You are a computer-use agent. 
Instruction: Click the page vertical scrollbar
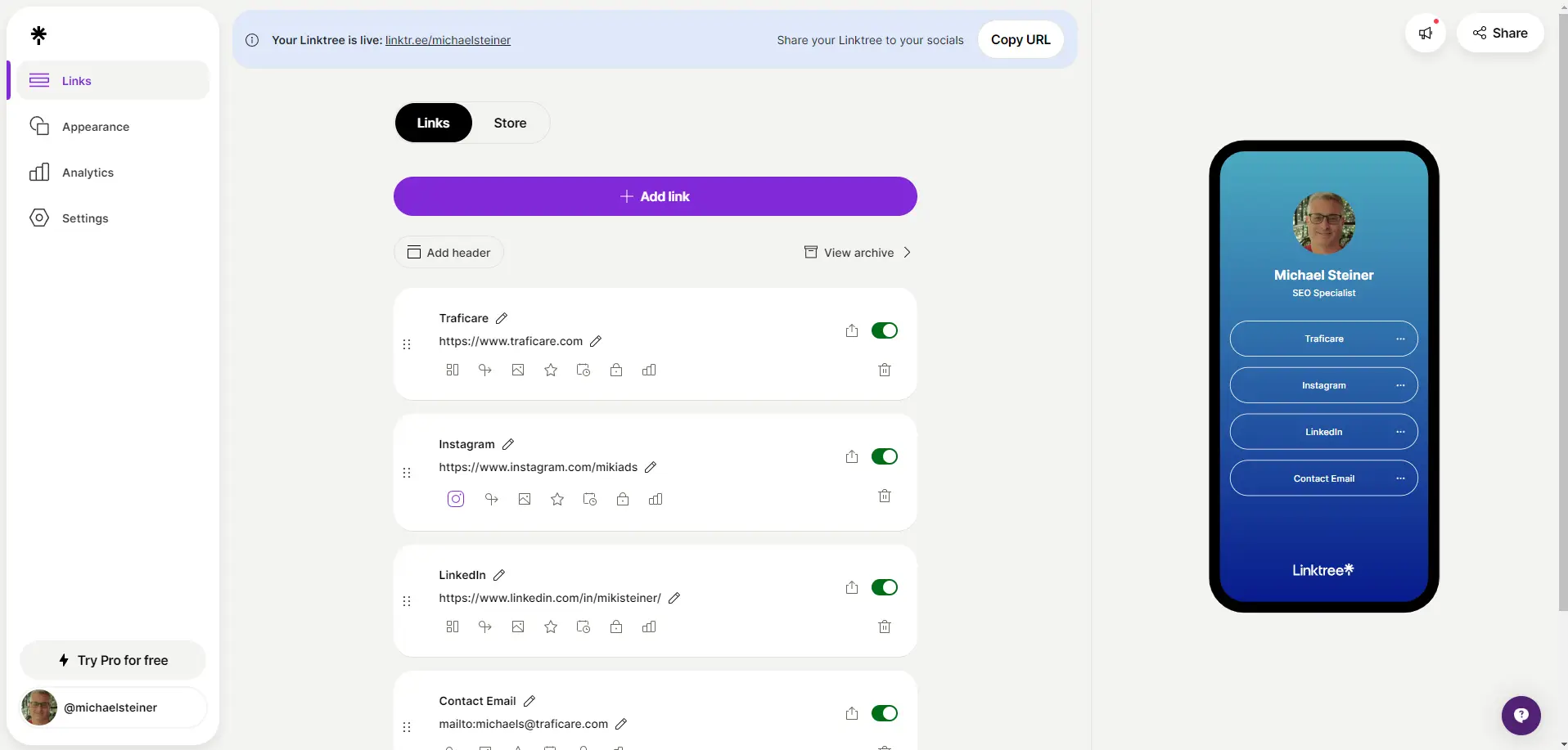1563,311
